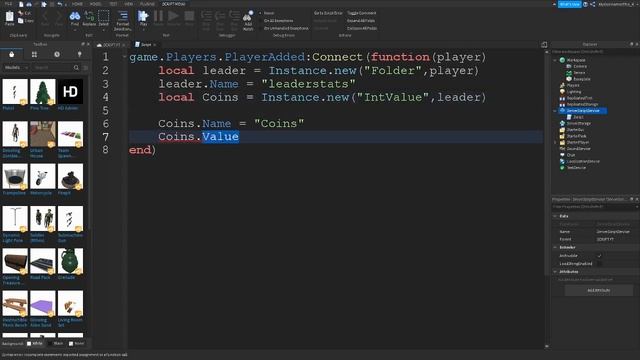The image size is (640, 360).
Task: Click the Undo arrow in quick access bar
Action: pos(60,4)
